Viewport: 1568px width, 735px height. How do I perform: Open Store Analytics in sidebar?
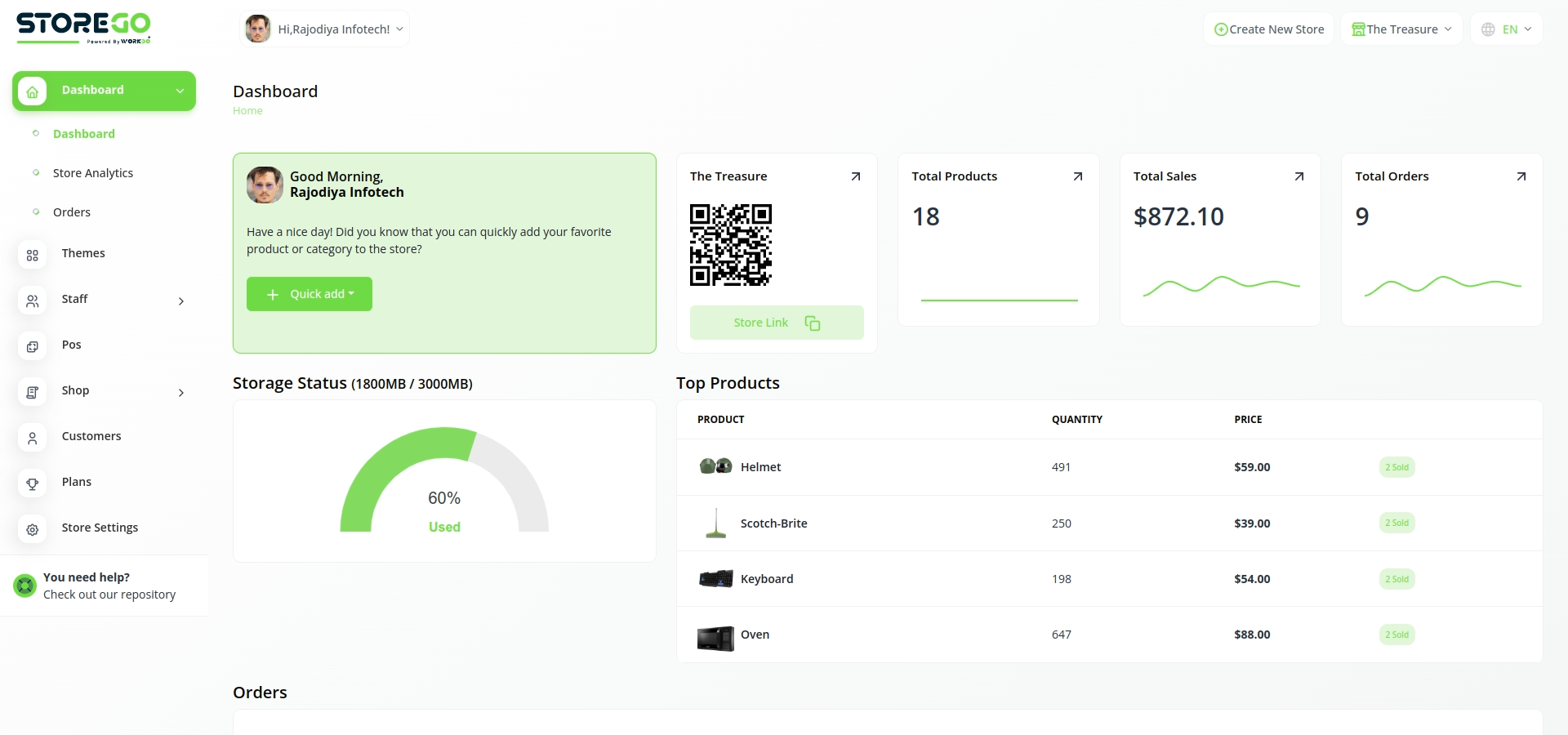coord(92,173)
